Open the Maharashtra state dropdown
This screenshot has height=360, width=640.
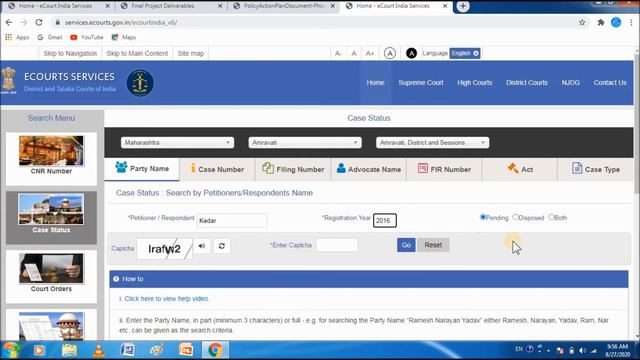(x=177, y=142)
